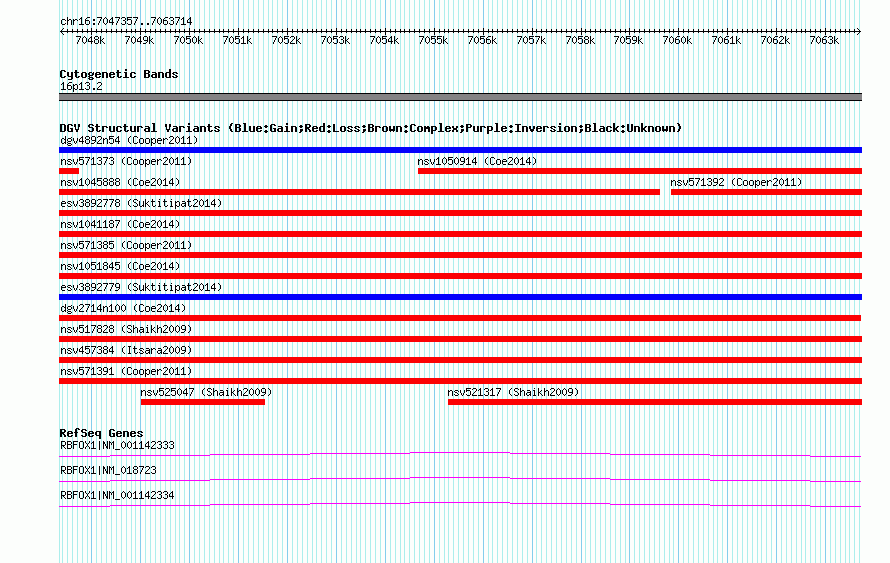Click the 7063k ruler tick label
The image size is (890, 563).
[x=824, y=40]
